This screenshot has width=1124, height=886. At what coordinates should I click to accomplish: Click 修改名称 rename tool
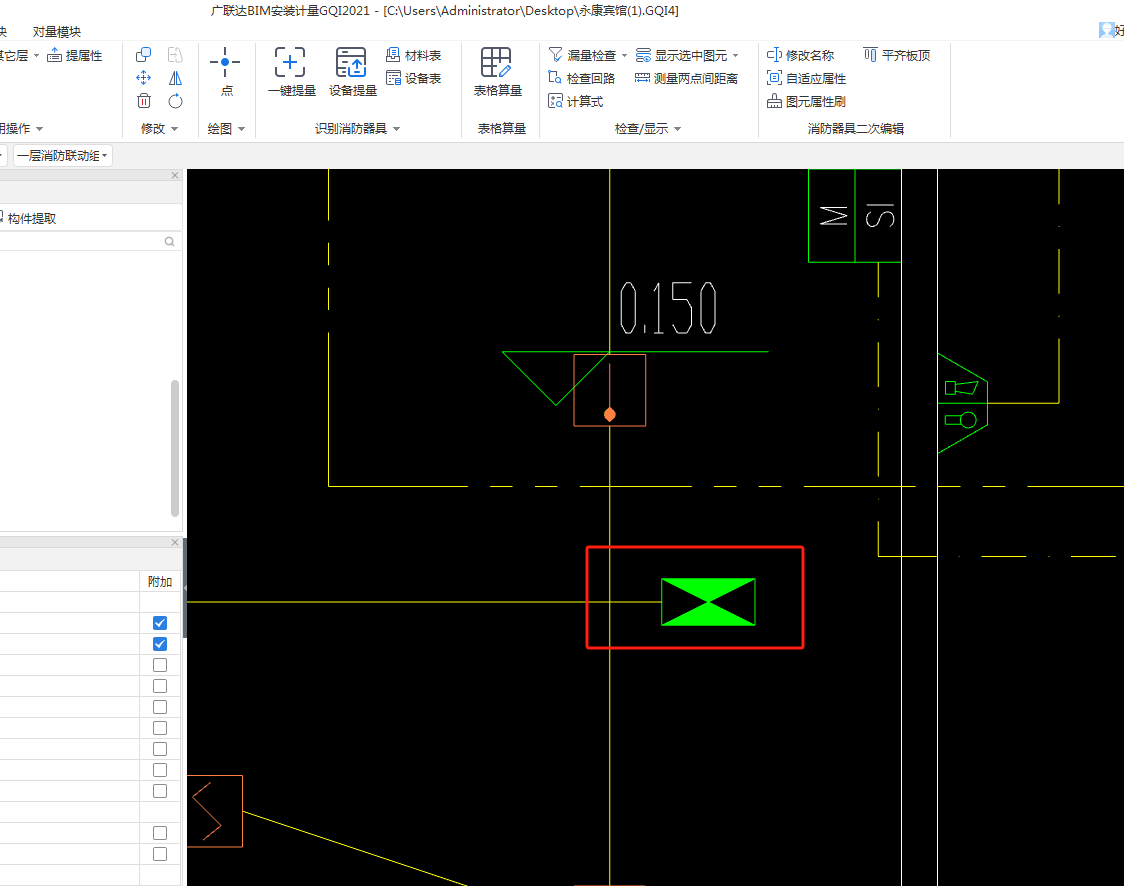[x=801, y=55]
